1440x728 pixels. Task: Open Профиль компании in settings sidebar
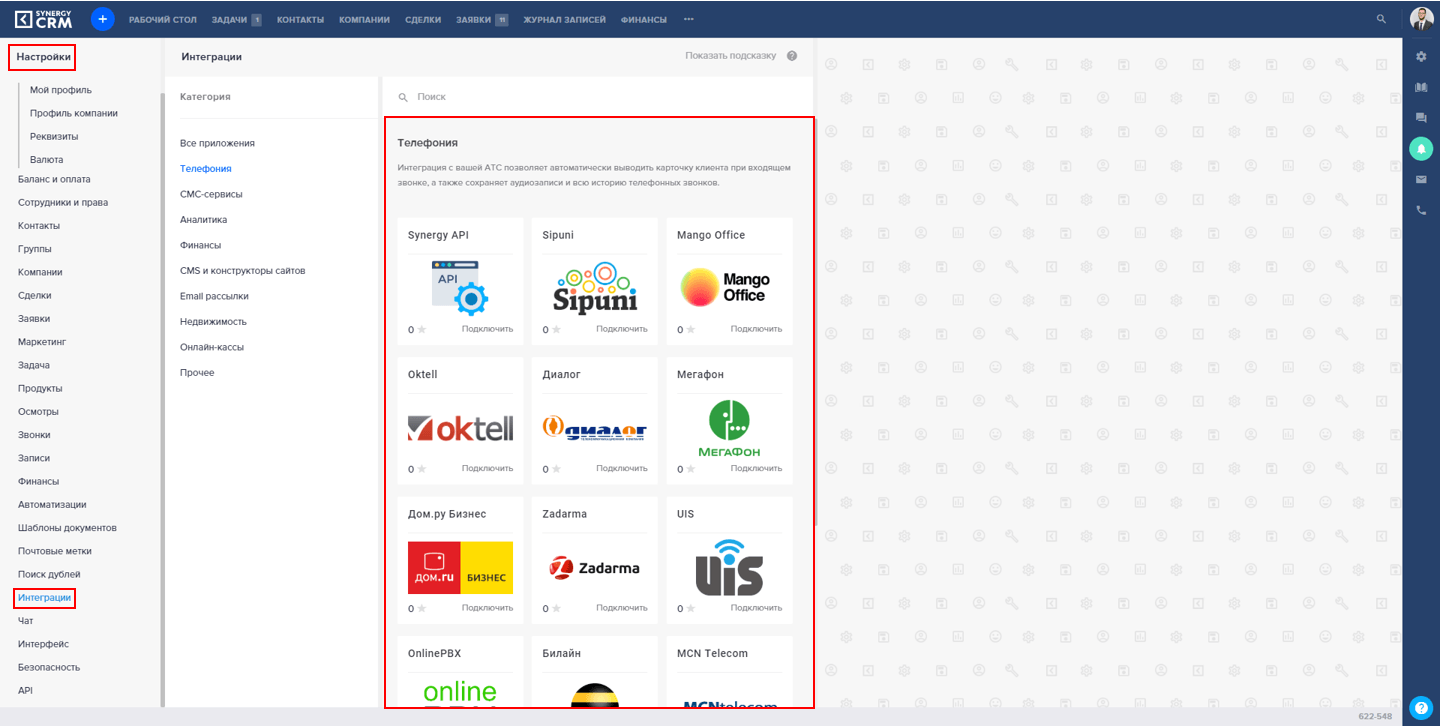(x=74, y=113)
